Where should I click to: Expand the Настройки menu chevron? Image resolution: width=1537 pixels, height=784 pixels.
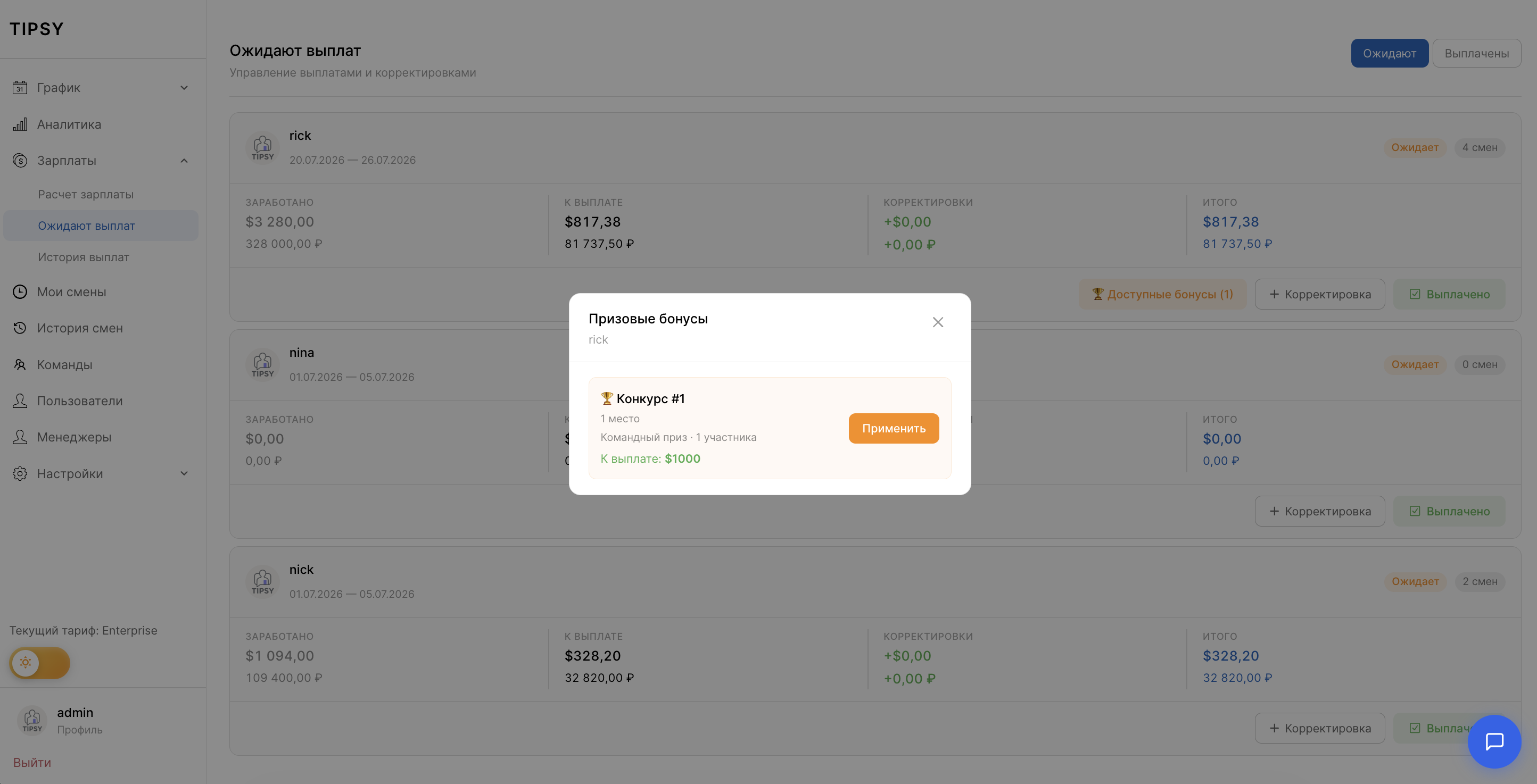coord(184,473)
